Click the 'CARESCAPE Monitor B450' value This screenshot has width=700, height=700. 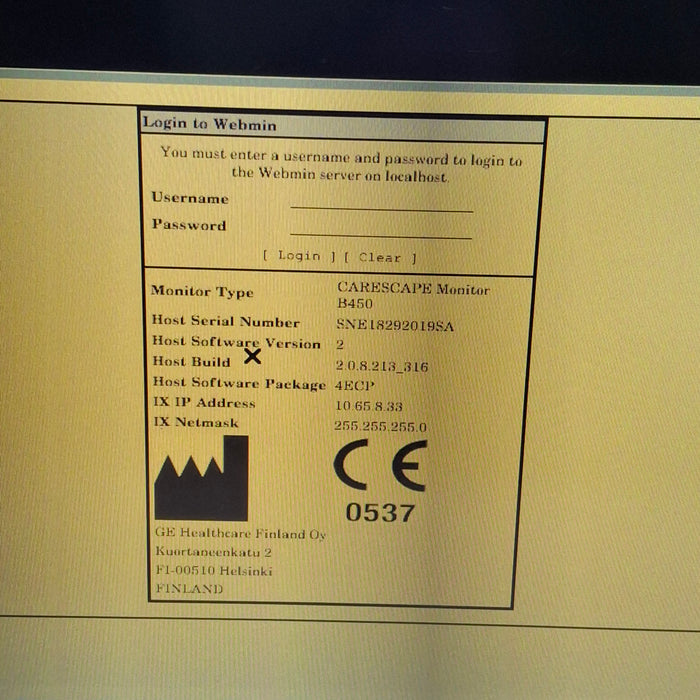[x=413, y=296]
